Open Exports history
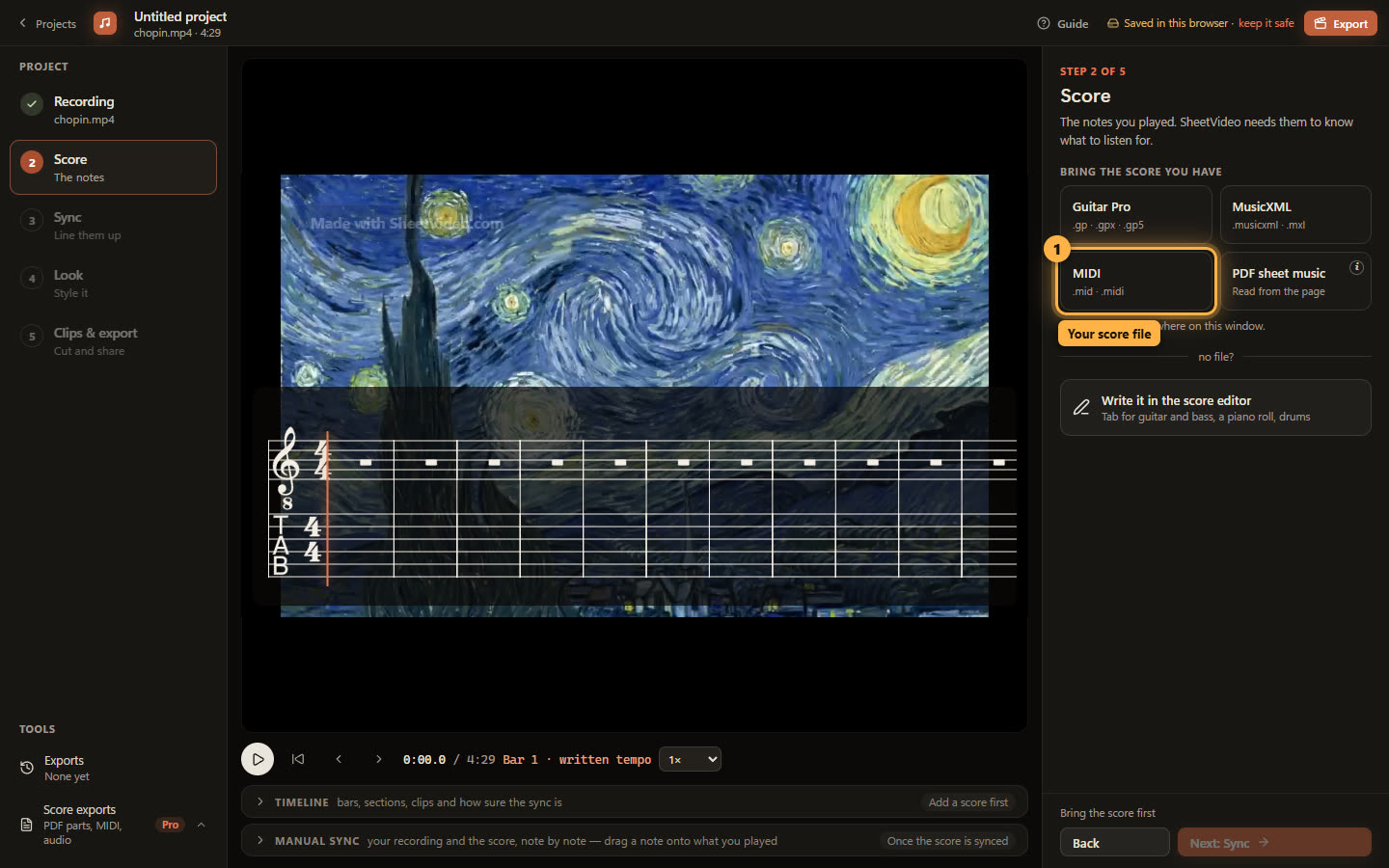Screen dimensions: 1389x868 click(113, 768)
